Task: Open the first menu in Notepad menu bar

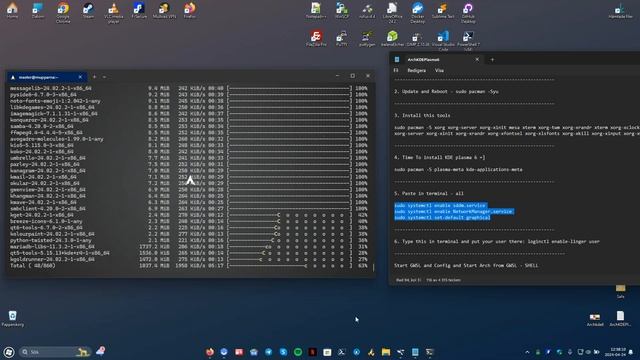Action: (x=396, y=71)
